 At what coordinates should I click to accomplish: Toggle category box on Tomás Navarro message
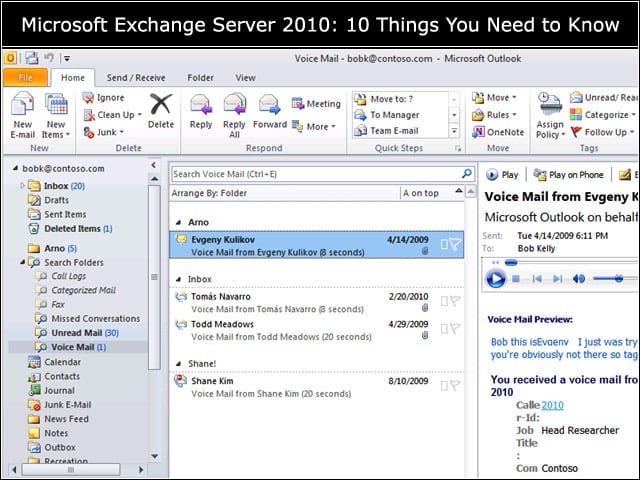pyautogui.click(x=444, y=301)
